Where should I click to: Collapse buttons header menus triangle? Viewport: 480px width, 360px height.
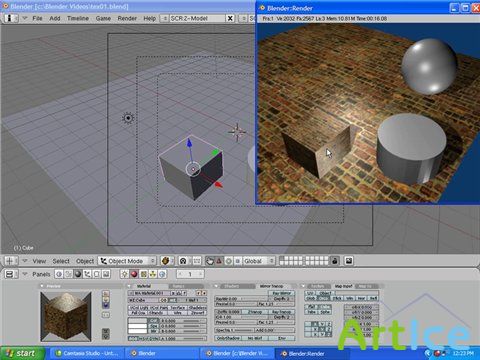tap(25, 274)
